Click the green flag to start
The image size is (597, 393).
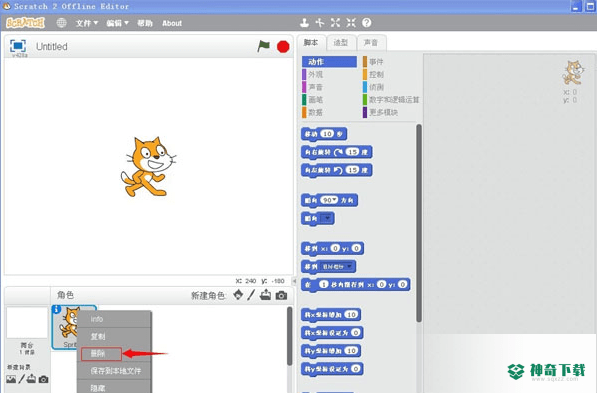coord(263,46)
